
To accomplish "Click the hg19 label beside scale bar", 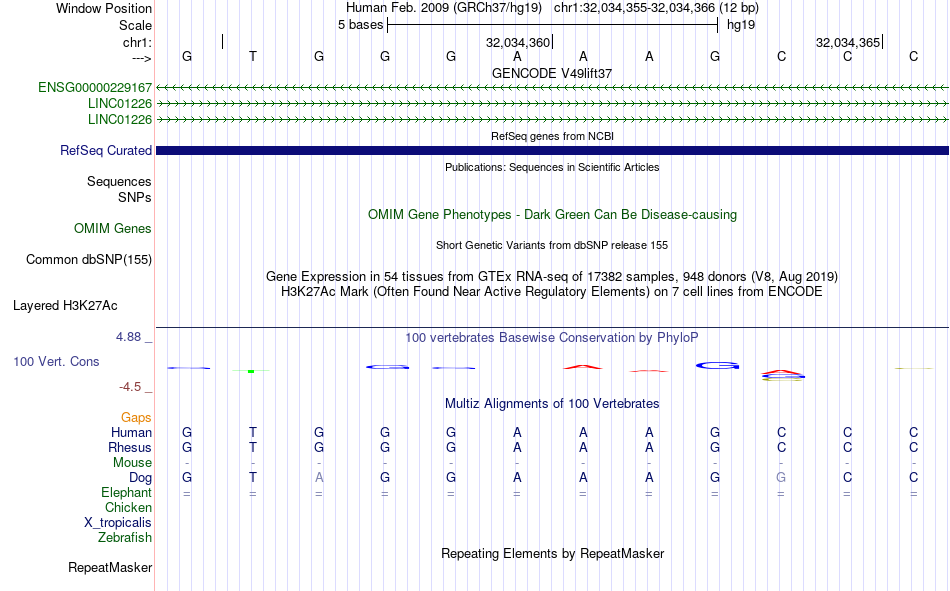I will 741,25.
